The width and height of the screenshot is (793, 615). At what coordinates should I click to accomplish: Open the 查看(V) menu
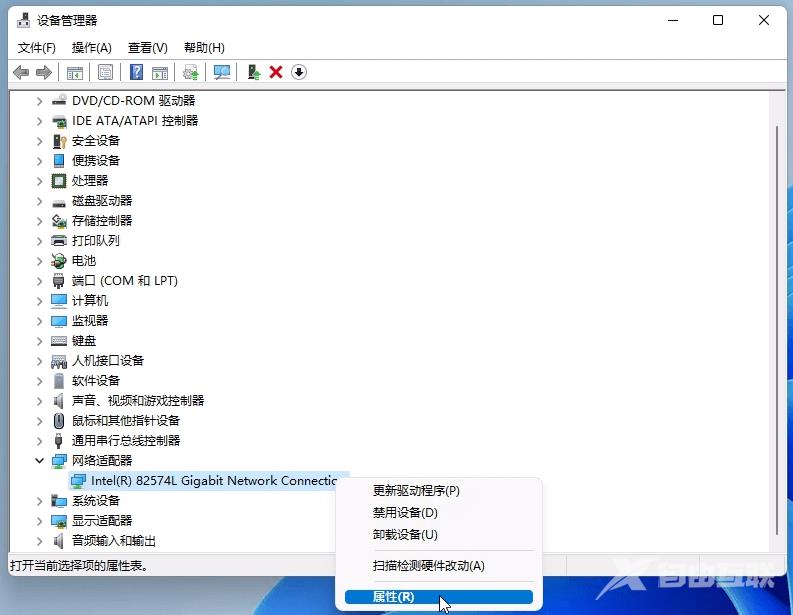pos(148,48)
